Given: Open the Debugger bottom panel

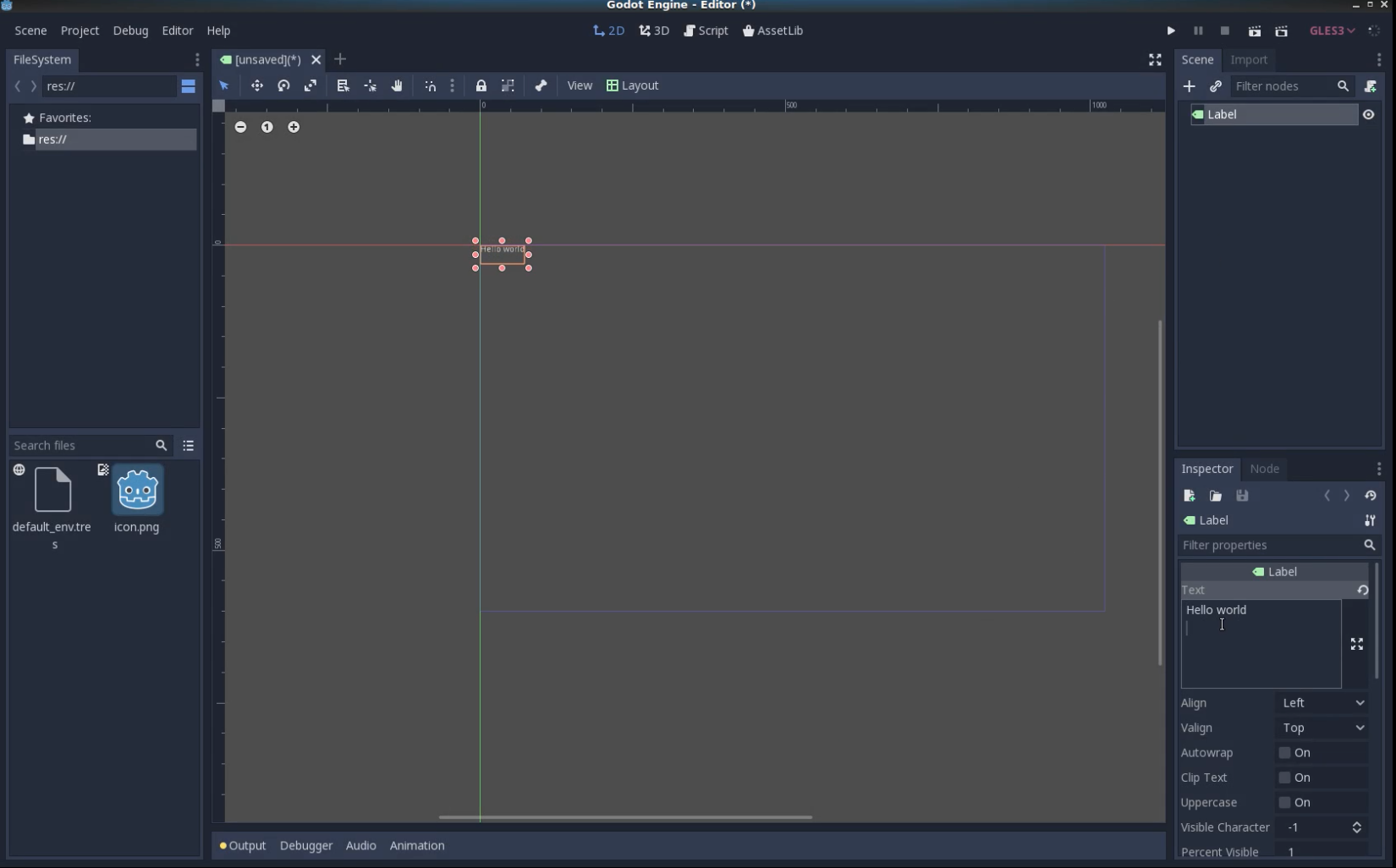Looking at the screenshot, I should (x=305, y=845).
